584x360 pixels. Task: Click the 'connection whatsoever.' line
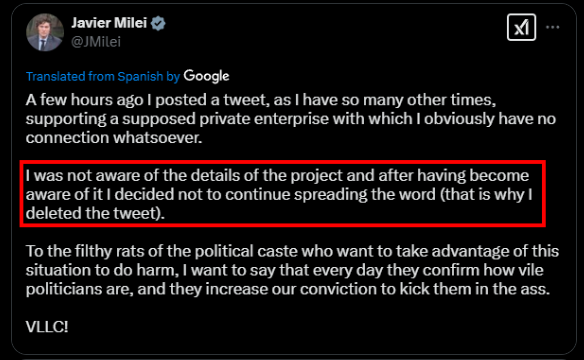pyautogui.click(x=114, y=138)
